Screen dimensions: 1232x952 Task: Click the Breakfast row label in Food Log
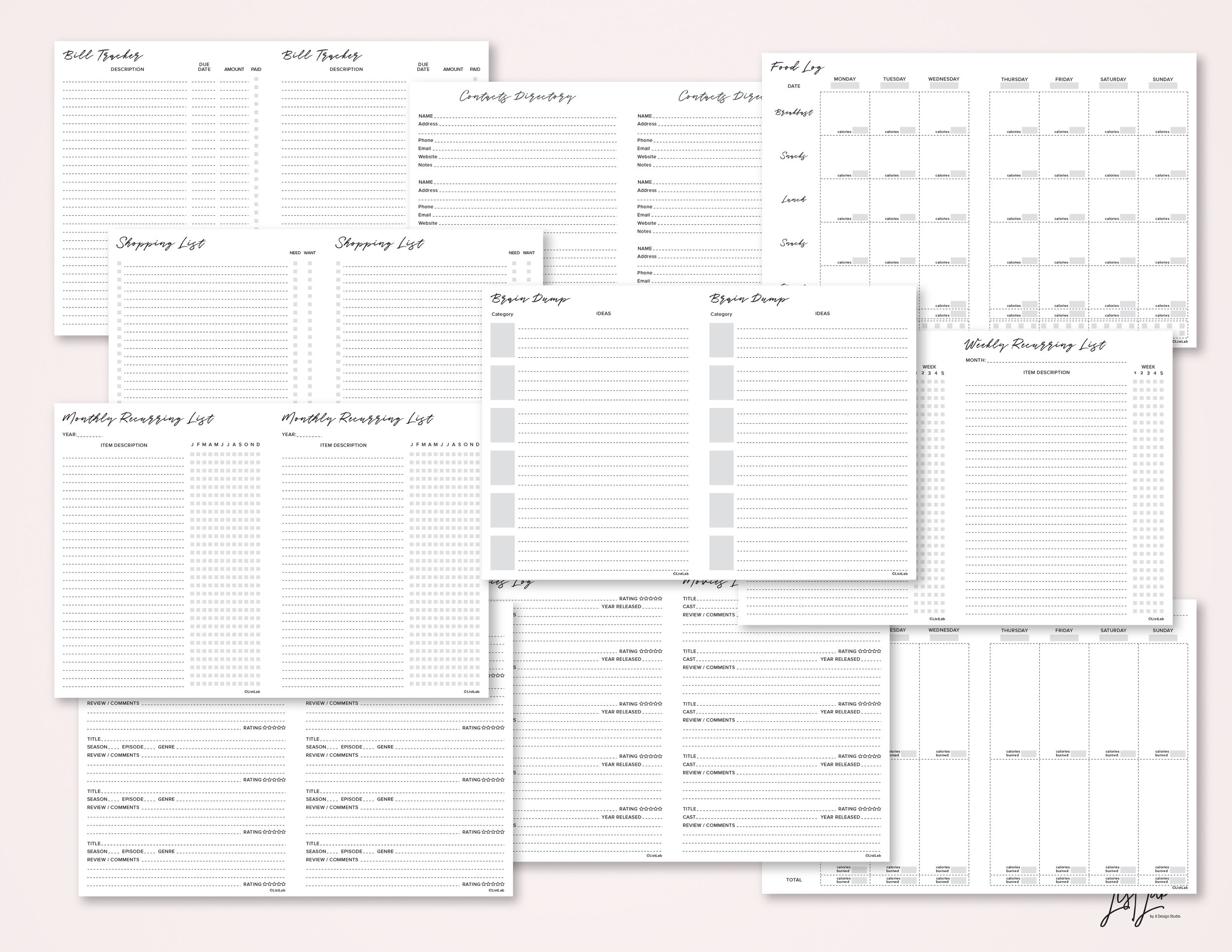click(x=793, y=112)
